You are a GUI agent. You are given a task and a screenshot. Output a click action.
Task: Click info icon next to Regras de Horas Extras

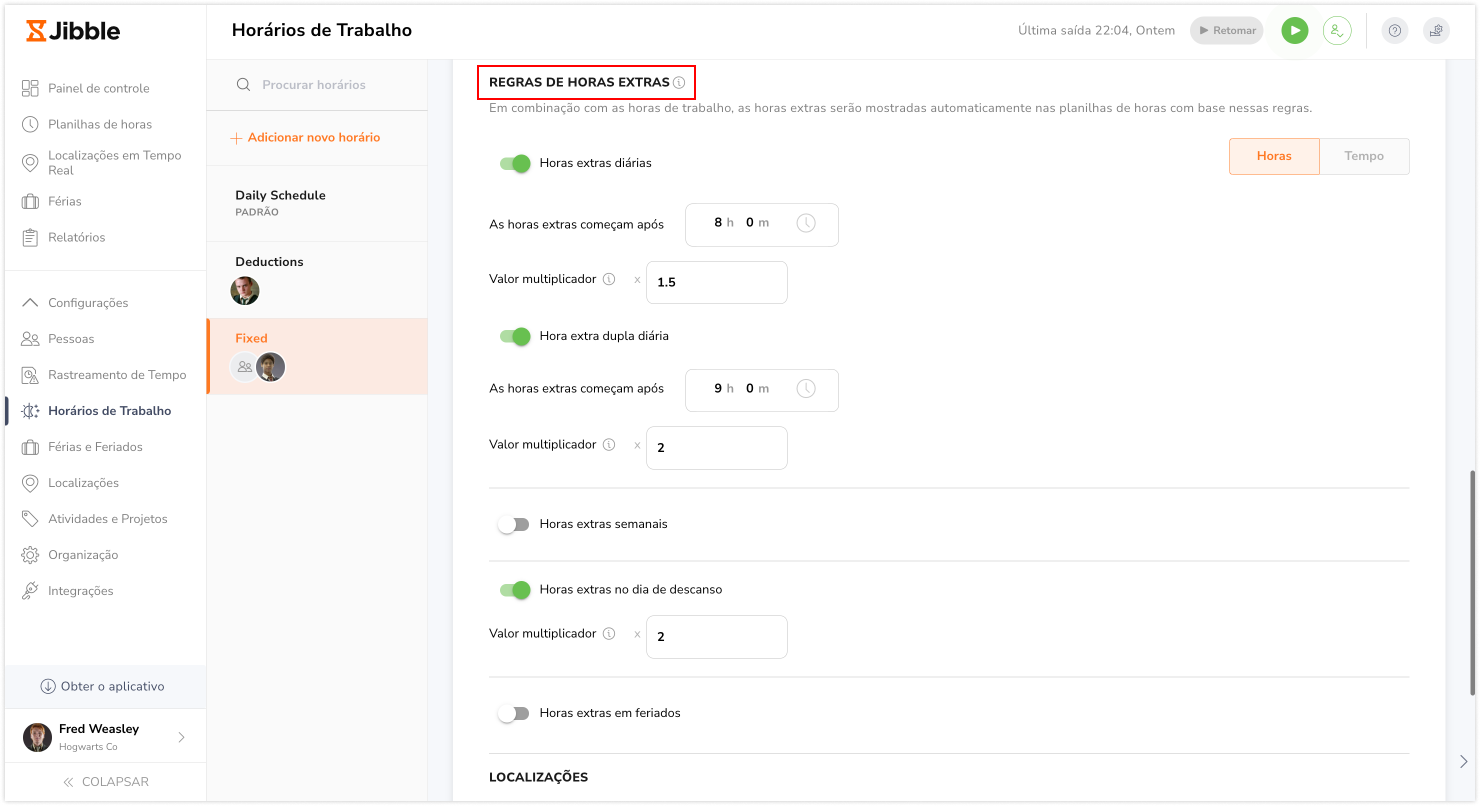679,82
